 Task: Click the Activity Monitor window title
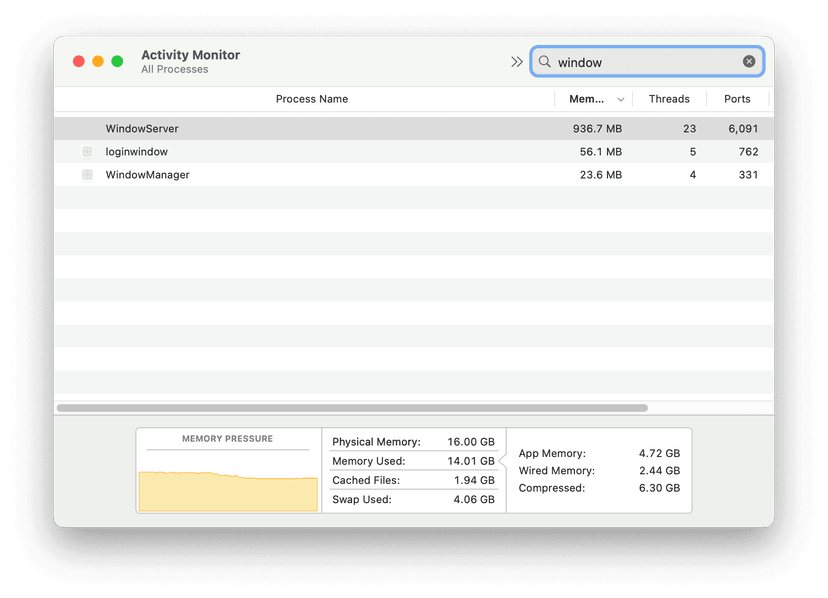190,55
